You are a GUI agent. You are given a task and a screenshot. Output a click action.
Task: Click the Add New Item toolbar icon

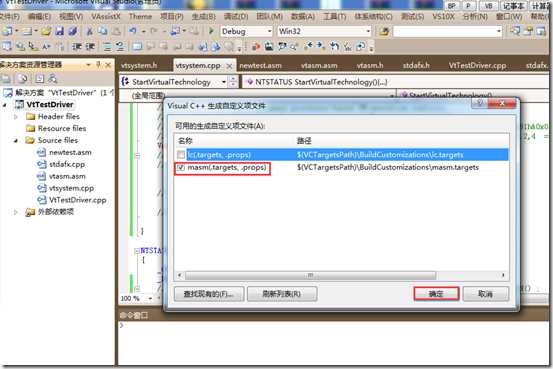[x=28, y=31]
